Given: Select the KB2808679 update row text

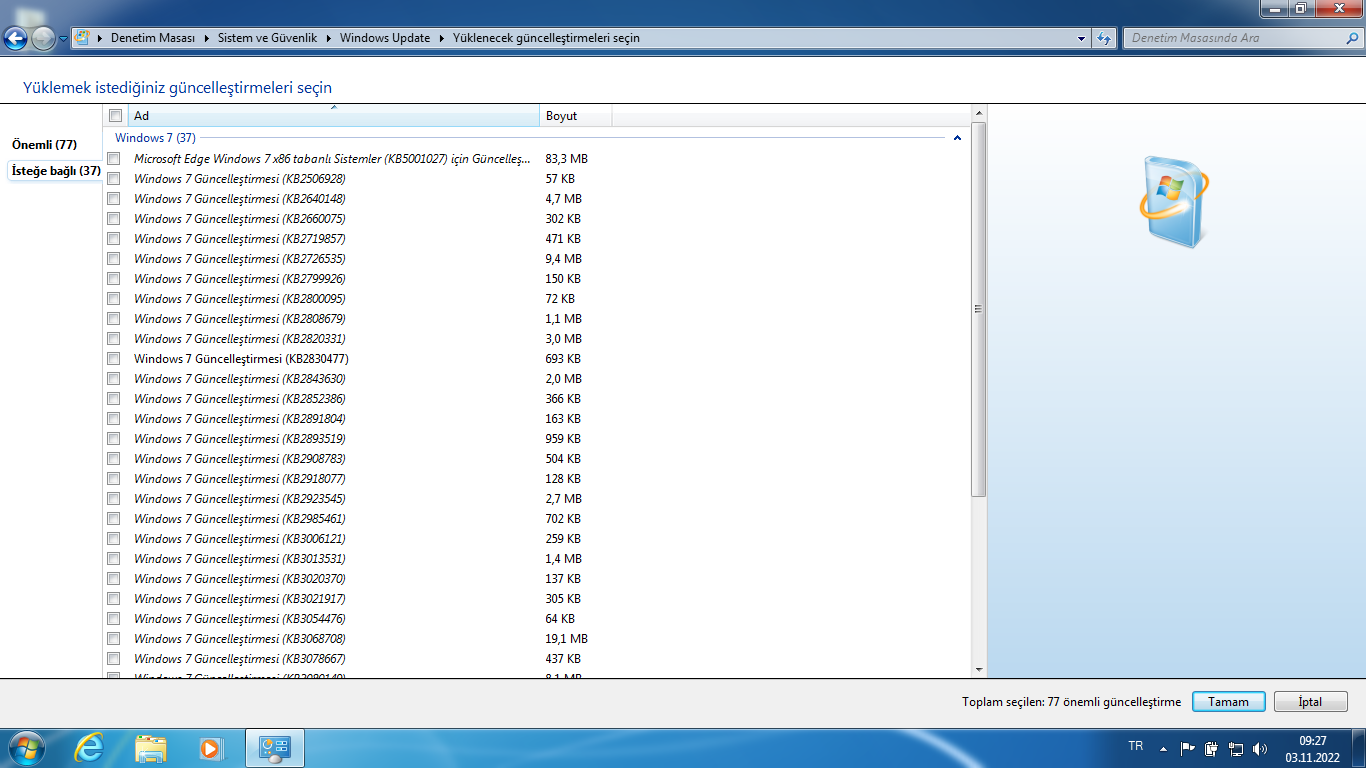Looking at the screenshot, I should (240, 319).
